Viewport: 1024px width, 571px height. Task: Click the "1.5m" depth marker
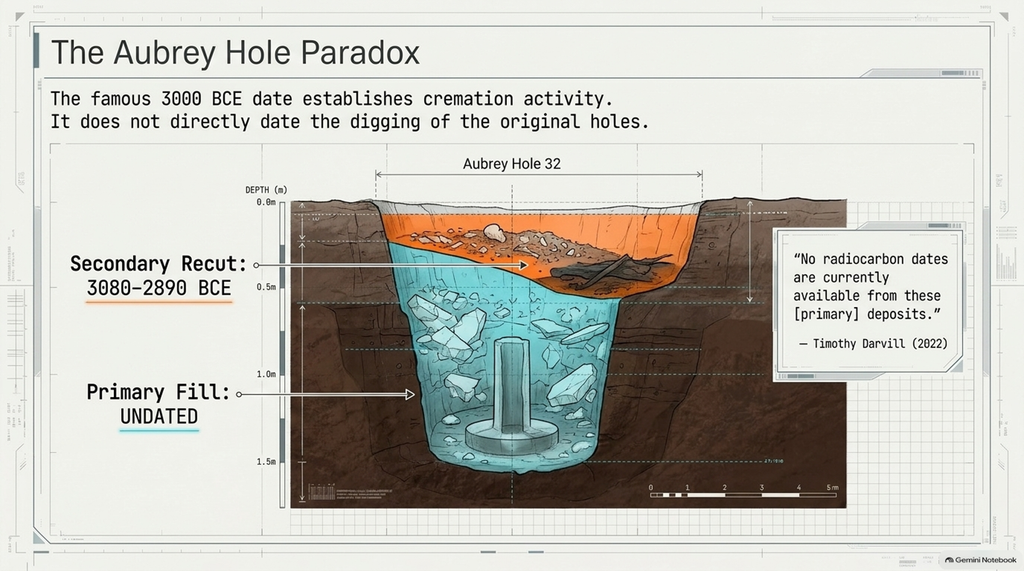pyautogui.click(x=266, y=461)
